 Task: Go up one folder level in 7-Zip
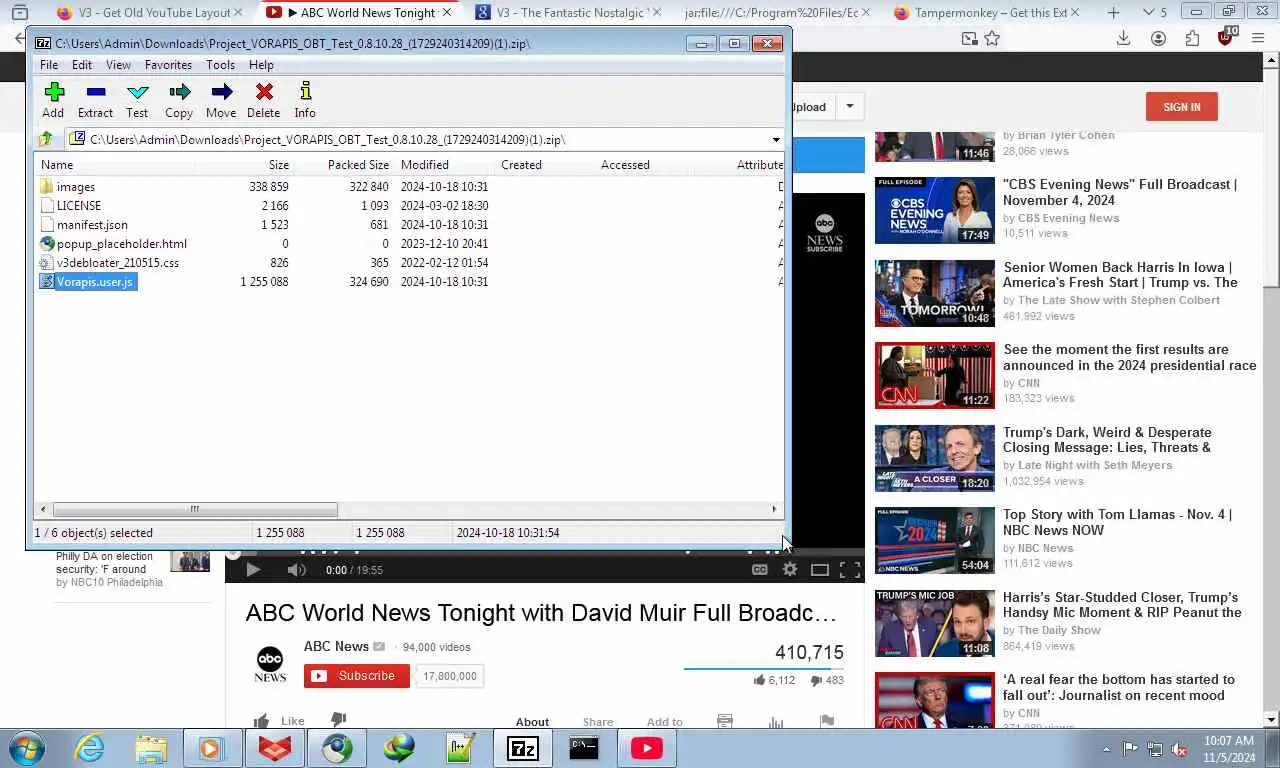point(45,140)
